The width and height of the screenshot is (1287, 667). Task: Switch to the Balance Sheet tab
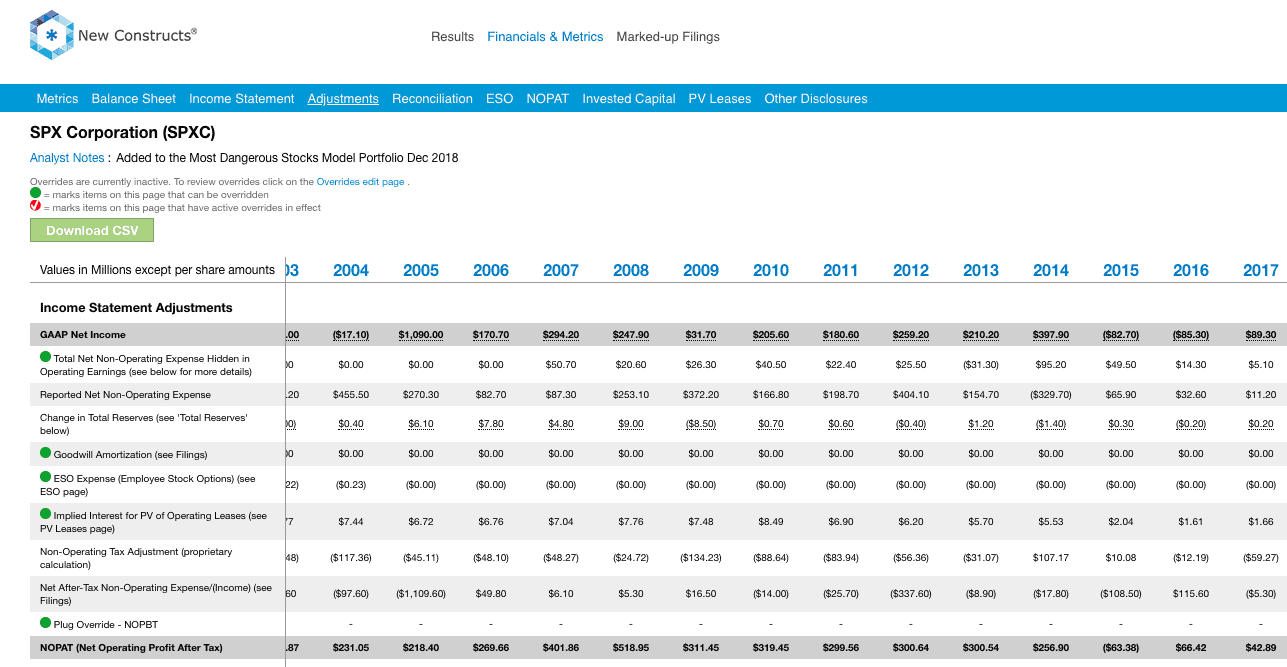(x=133, y=98)
